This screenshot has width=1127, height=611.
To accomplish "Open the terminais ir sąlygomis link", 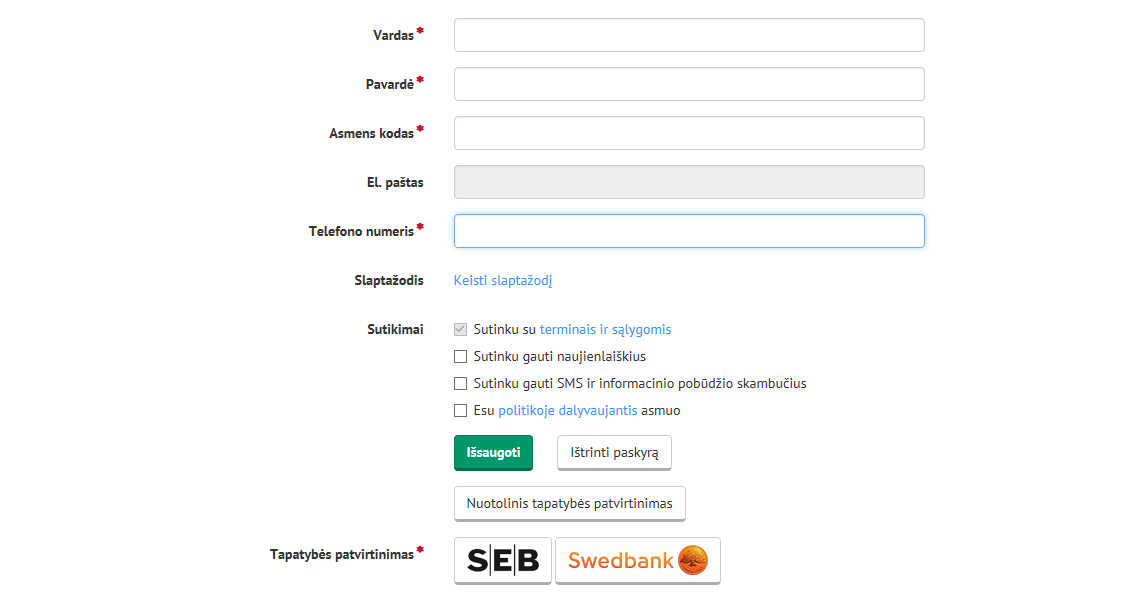I will pos(605,329).
